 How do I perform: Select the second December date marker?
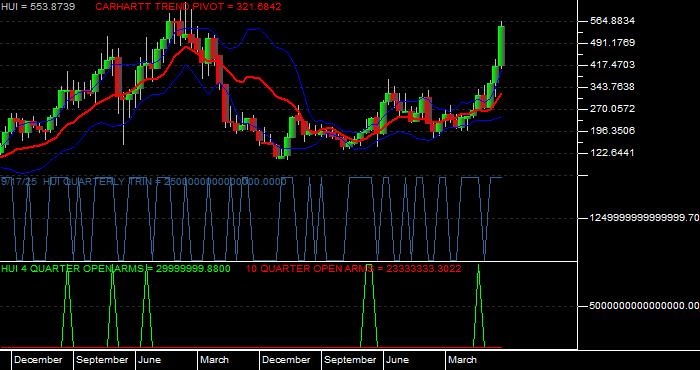pos(286,360)
